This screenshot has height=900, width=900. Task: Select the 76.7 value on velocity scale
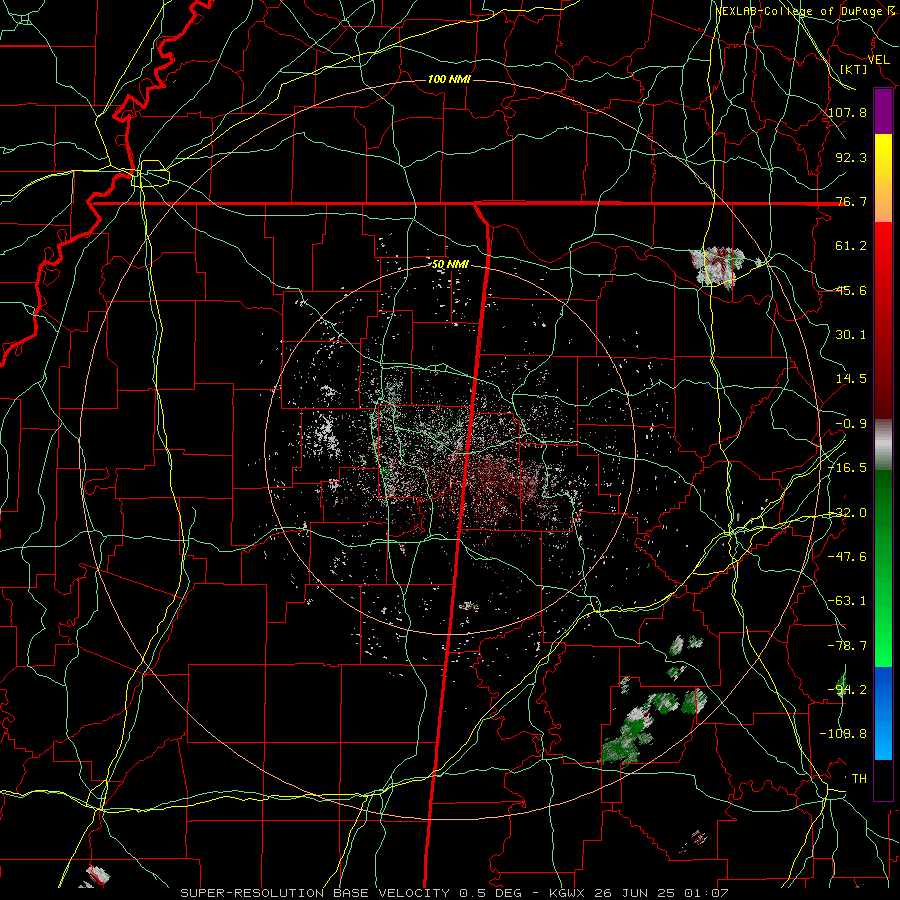click(x=851, y=201)
